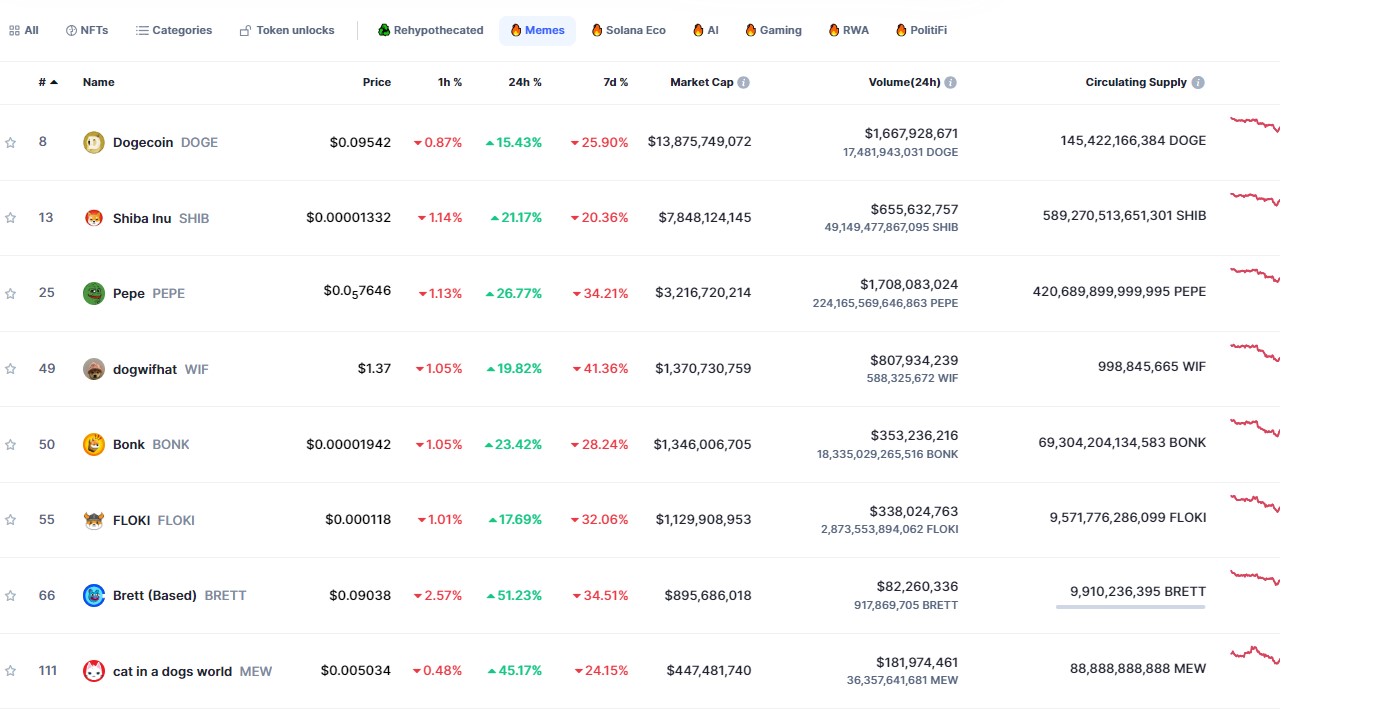Click the NFTs tab icon

(71, 31)
